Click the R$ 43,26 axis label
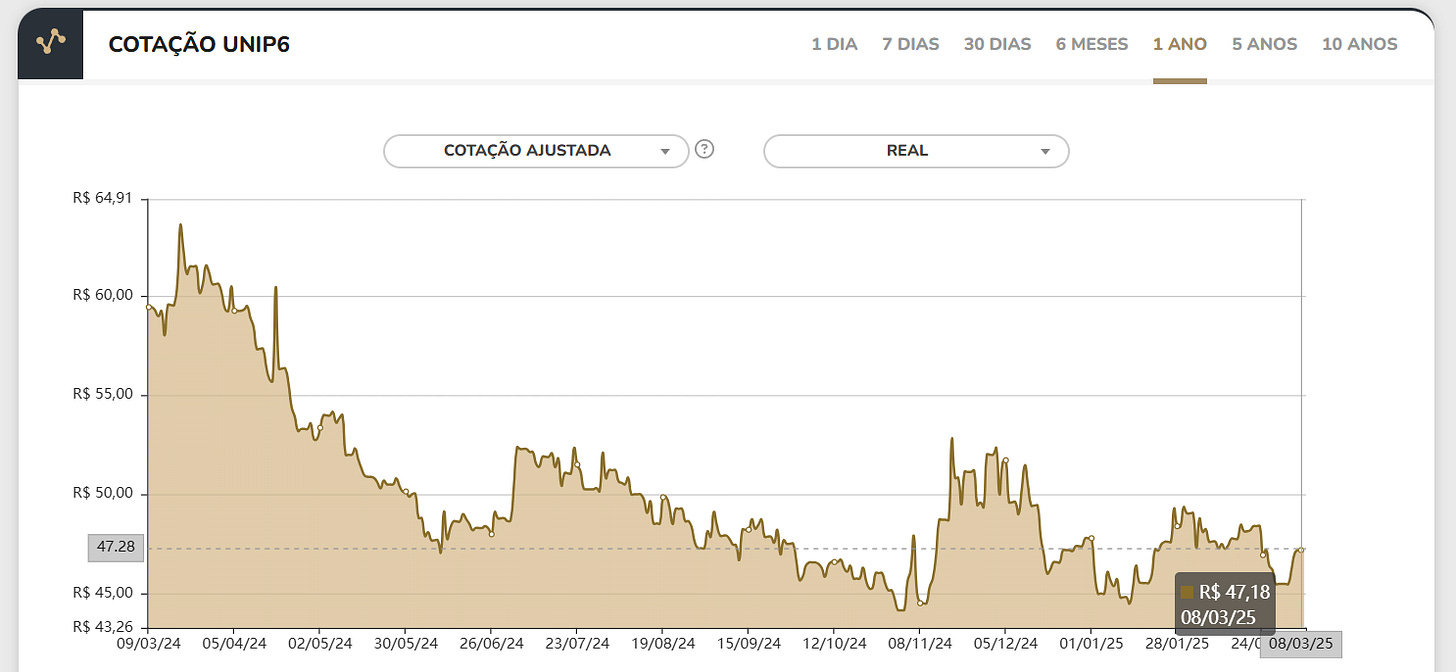Screen dimensions: 1456x672 [103, 627]
